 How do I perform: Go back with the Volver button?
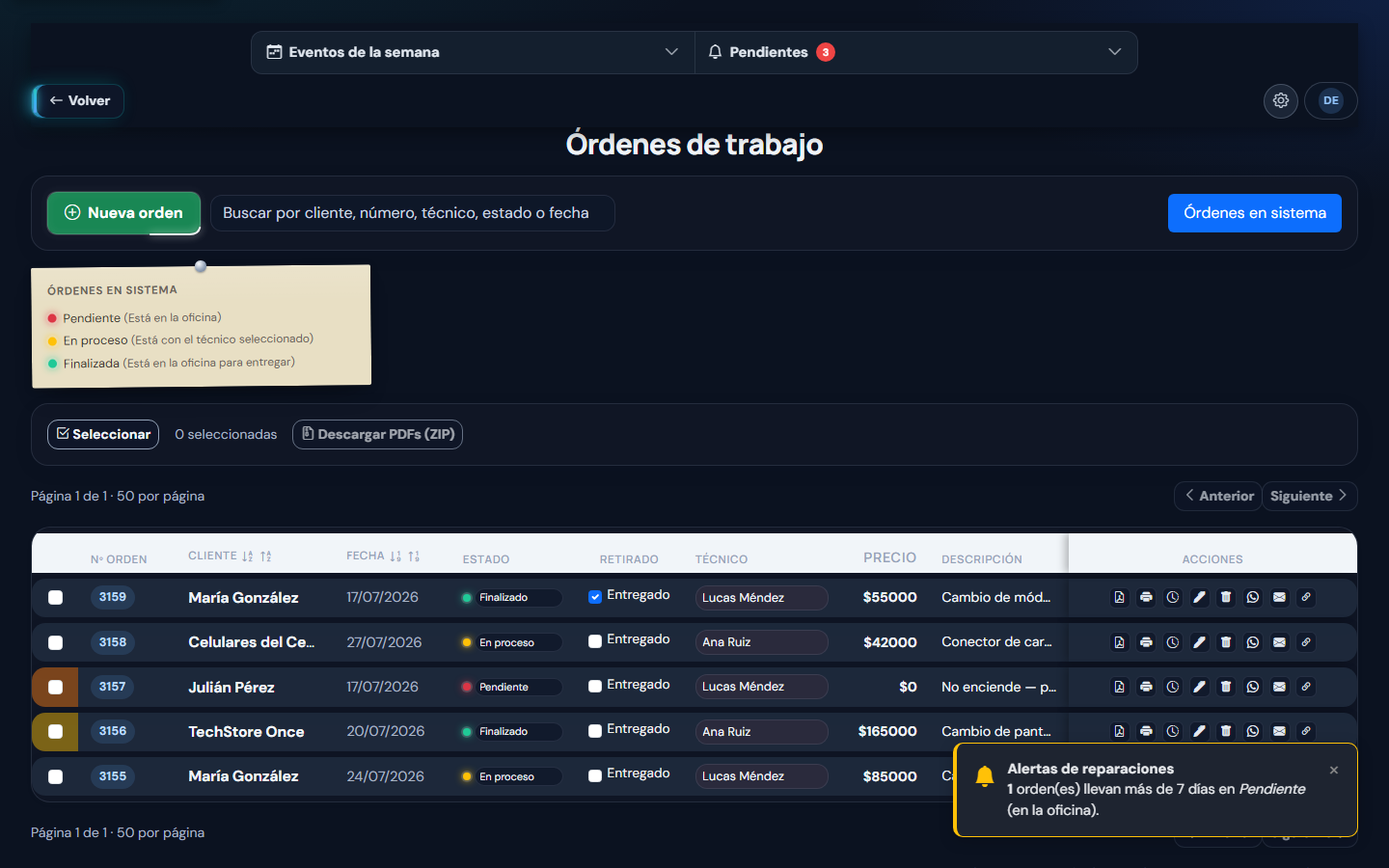[79, 100]
